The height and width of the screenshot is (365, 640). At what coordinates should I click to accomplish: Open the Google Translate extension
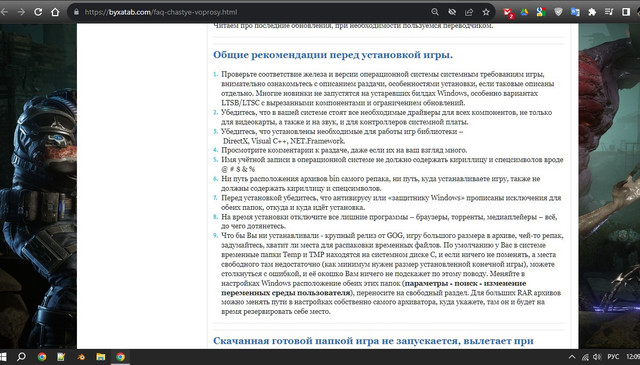(575, 12)
